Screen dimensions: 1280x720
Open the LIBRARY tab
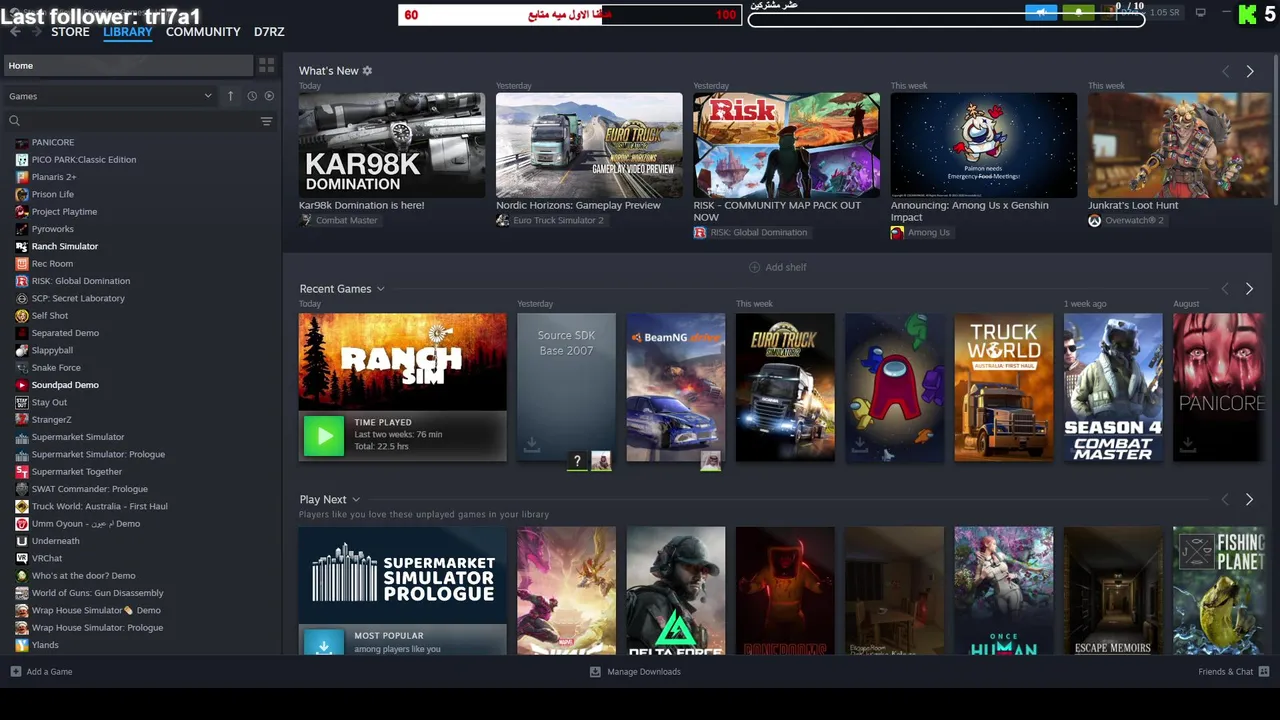[x=128, y=32]
